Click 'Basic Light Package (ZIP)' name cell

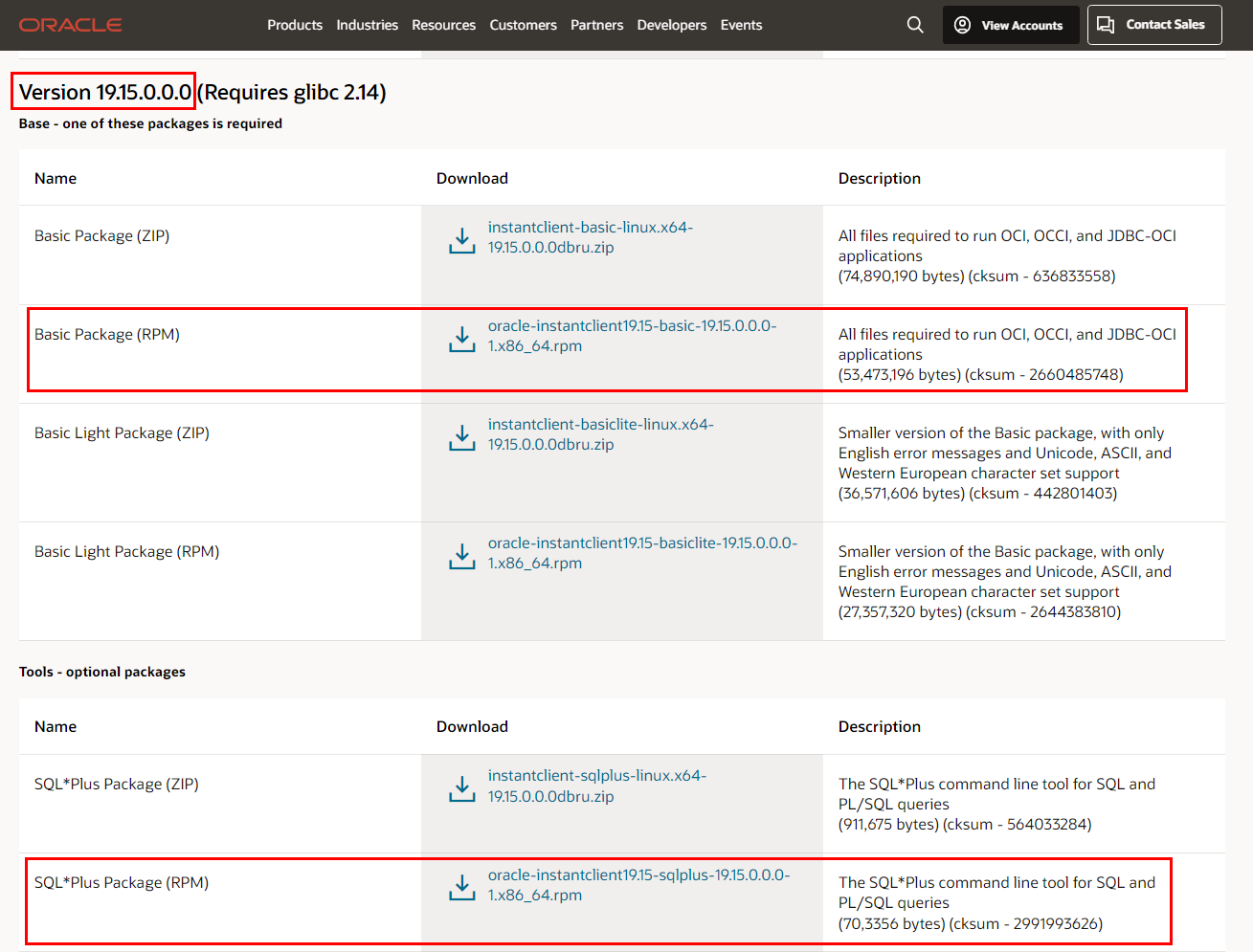coord(122,432)
